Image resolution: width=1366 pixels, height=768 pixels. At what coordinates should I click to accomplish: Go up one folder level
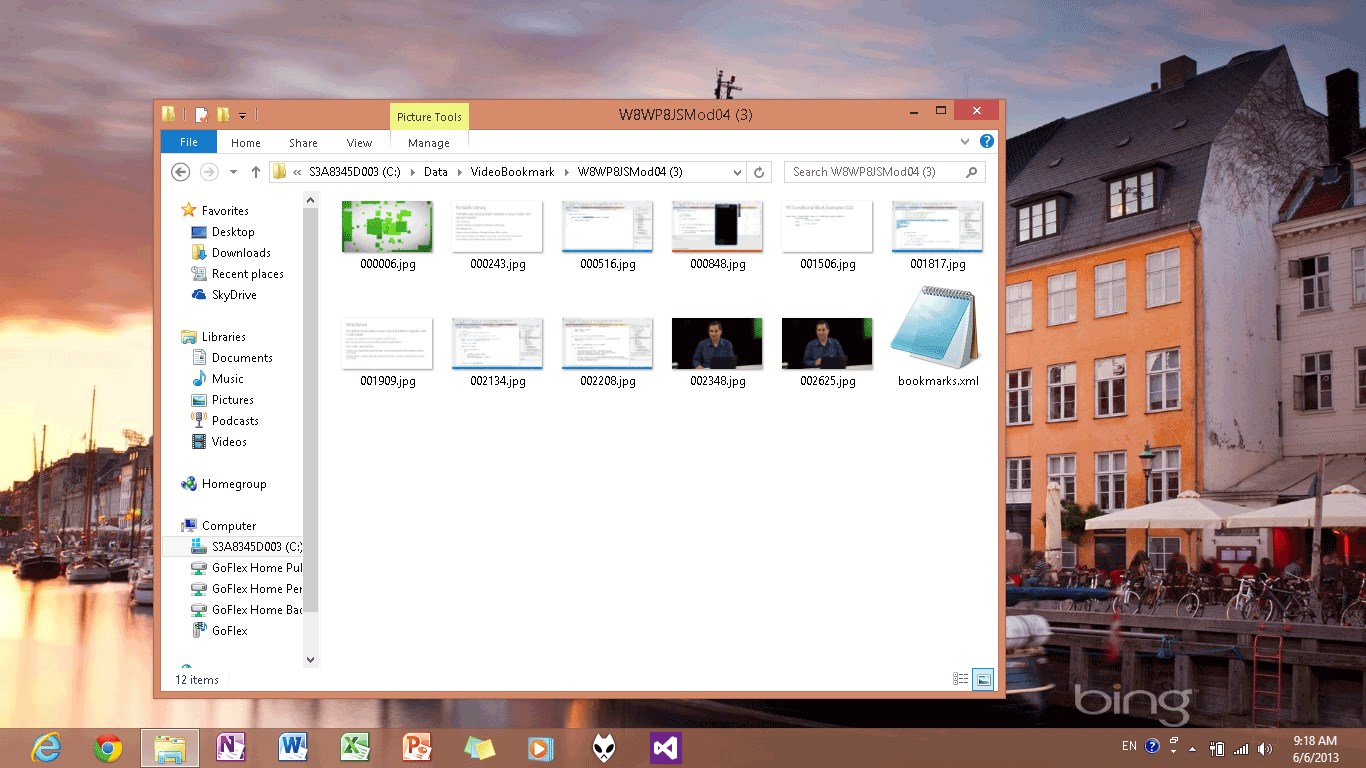point(256,172)
